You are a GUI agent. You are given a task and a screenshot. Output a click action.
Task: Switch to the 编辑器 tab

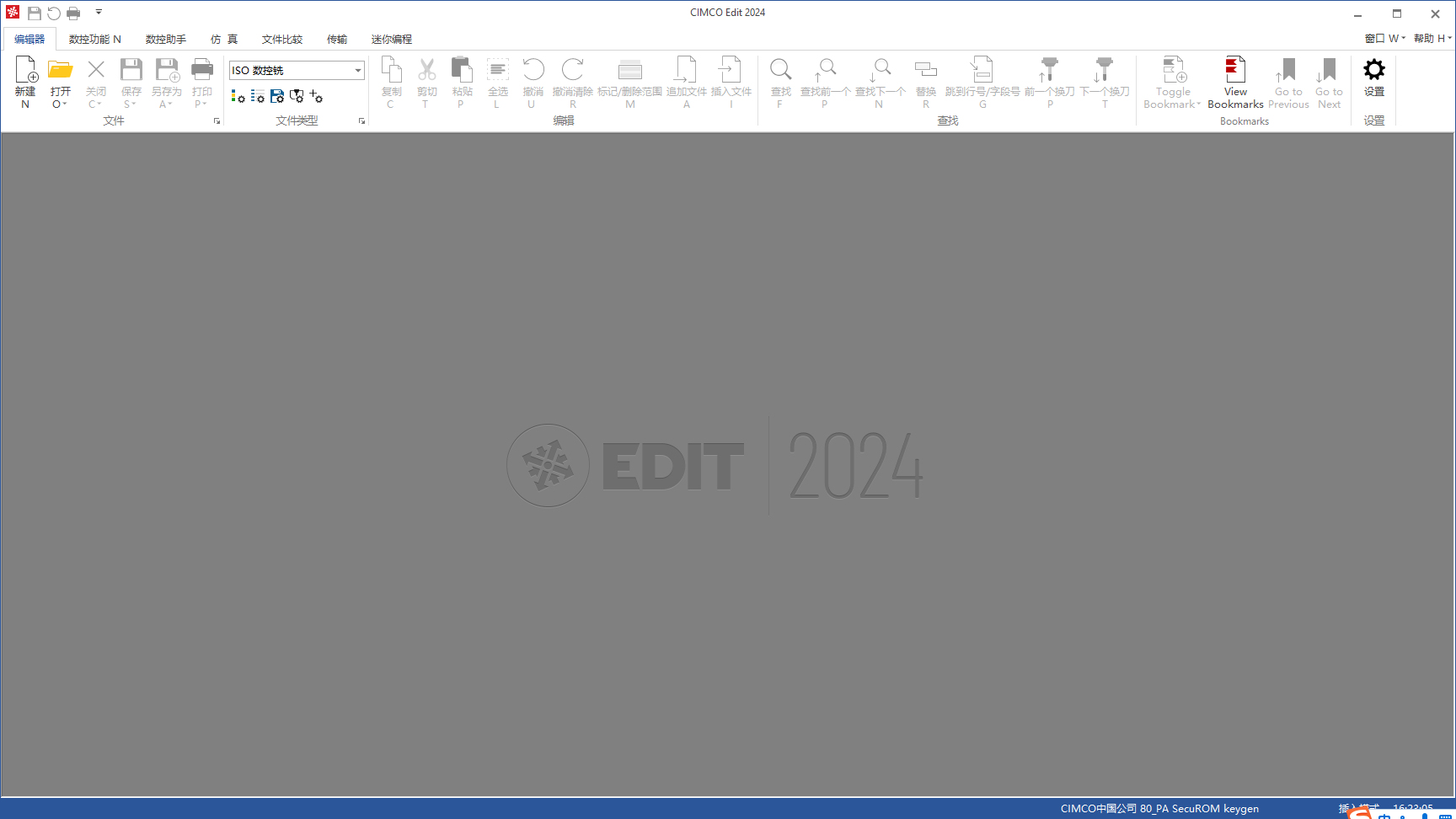29,39
